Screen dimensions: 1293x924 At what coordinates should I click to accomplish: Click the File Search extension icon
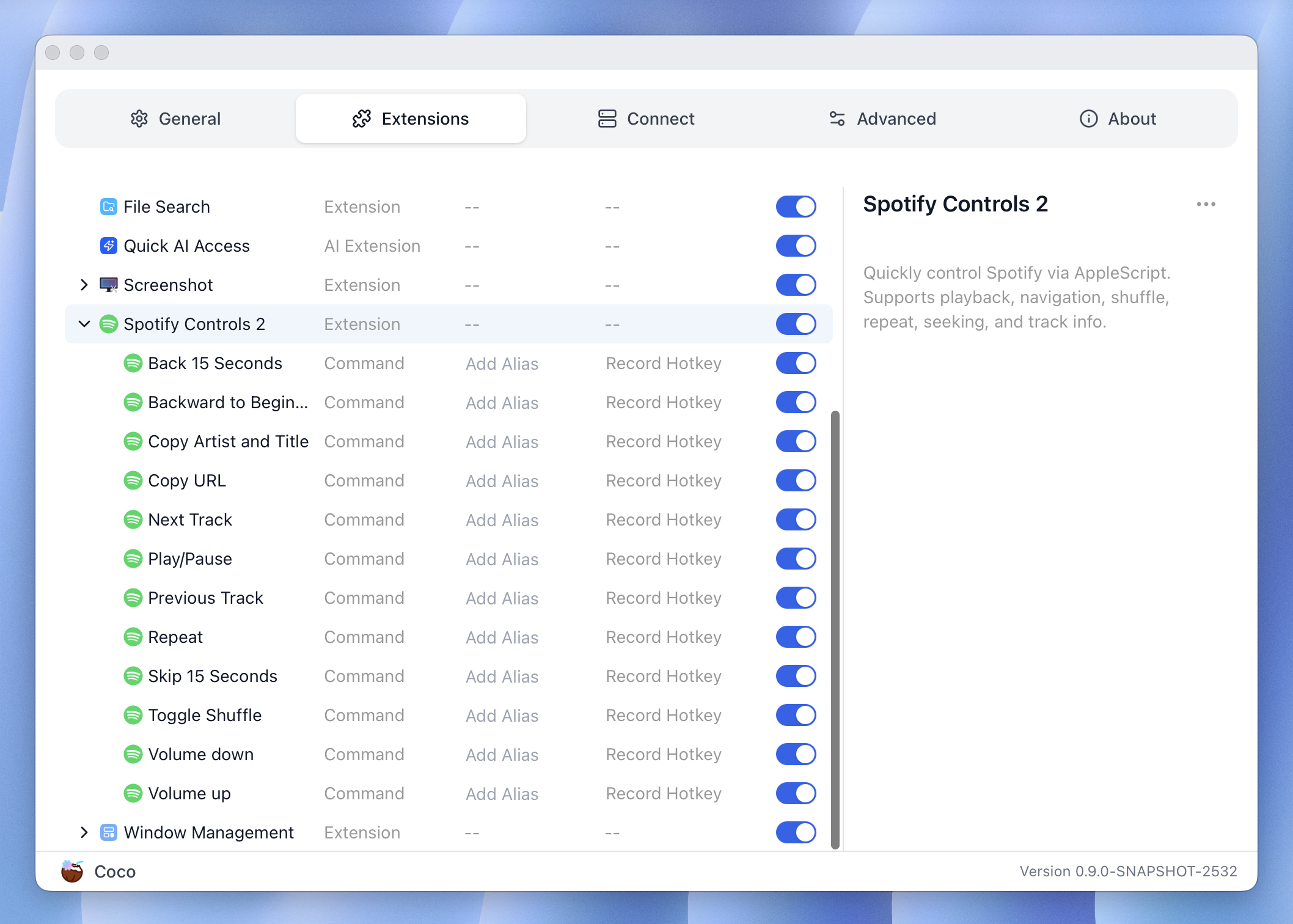point(108,207)
